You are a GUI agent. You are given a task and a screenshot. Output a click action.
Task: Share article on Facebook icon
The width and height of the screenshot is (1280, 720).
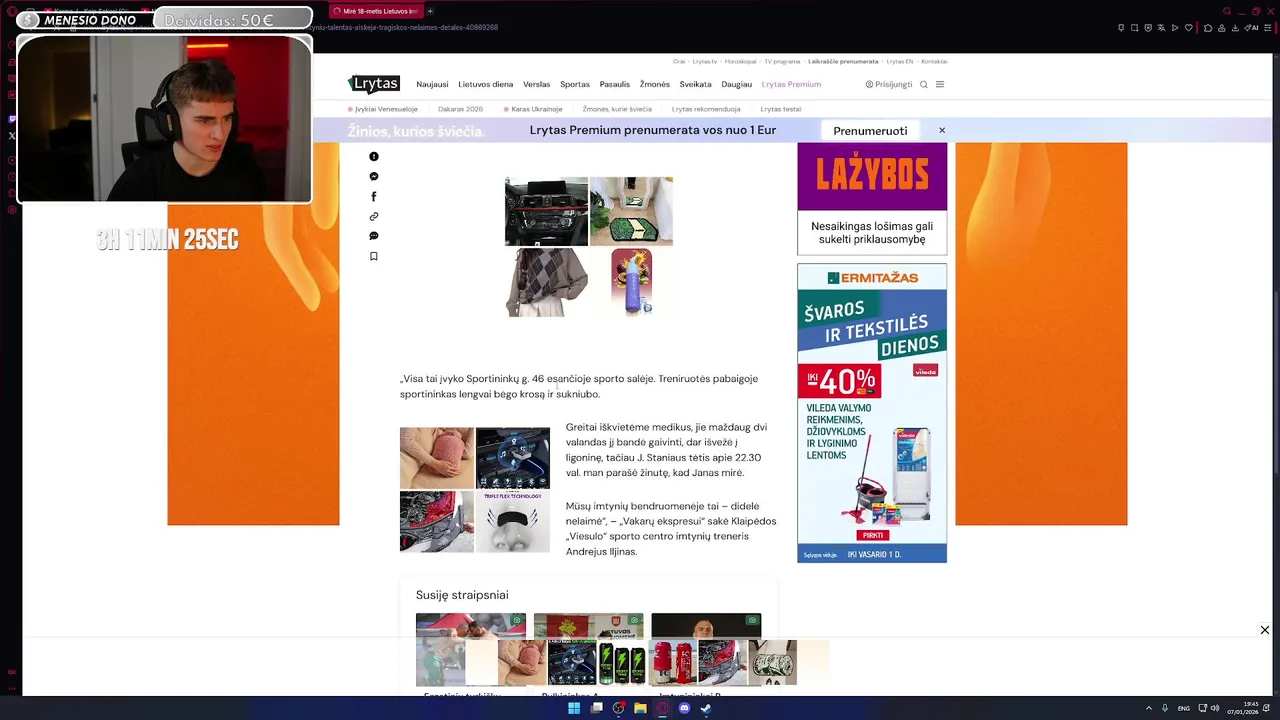pos(374,197)
